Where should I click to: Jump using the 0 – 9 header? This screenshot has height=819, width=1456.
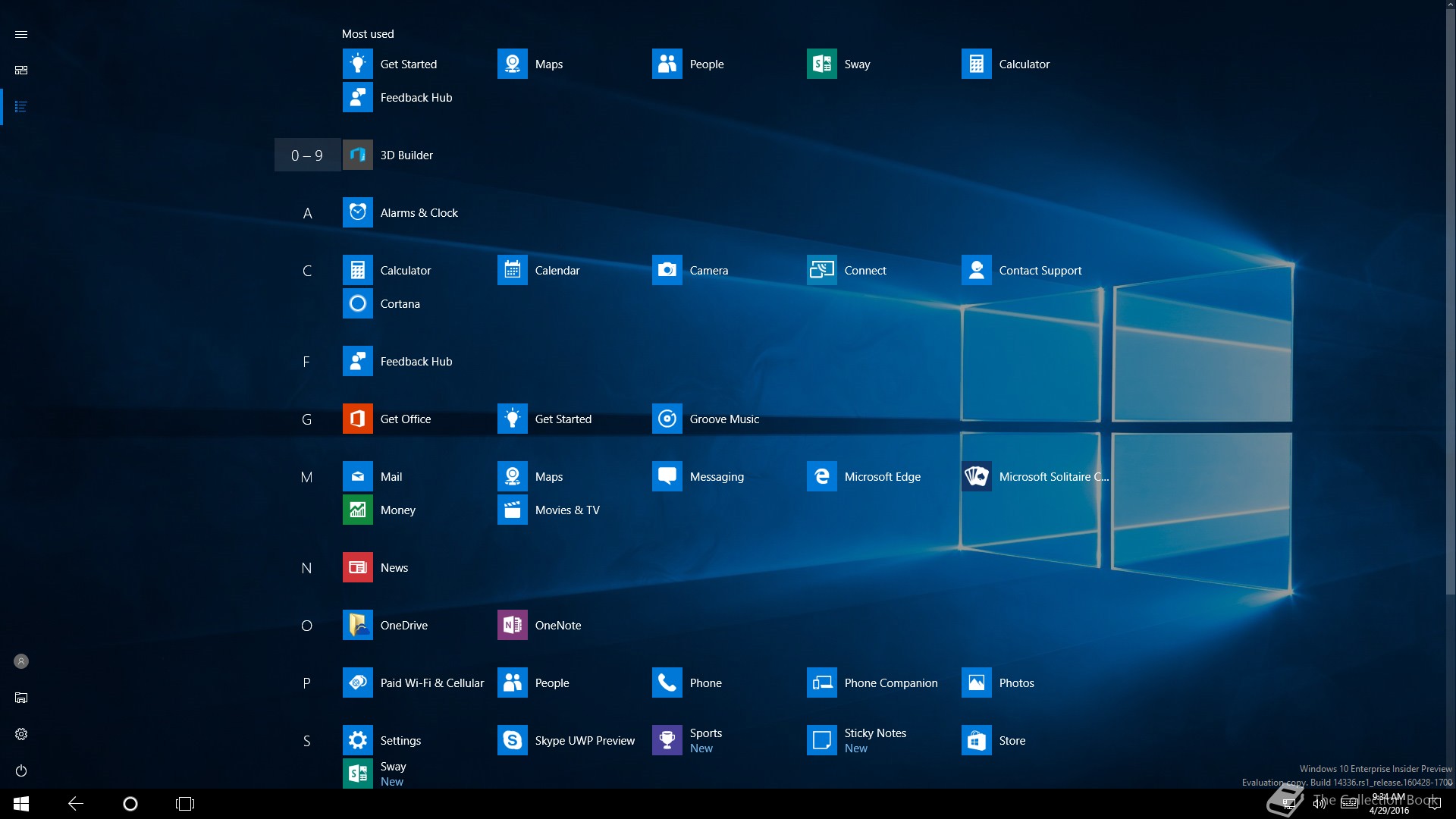tap(307, 155)
